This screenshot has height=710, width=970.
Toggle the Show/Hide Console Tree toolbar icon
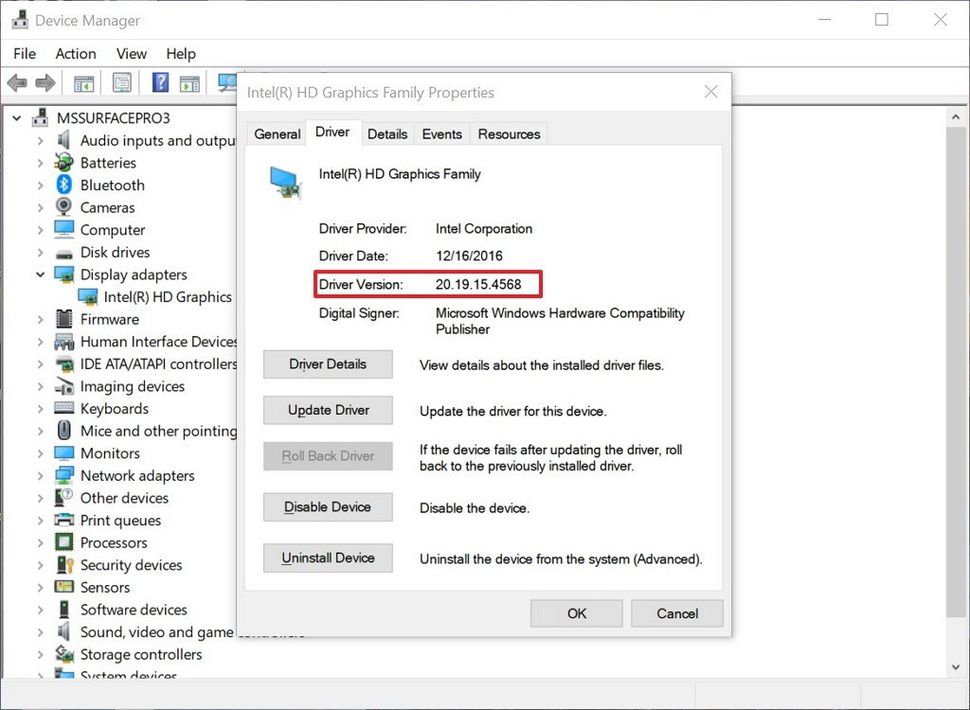[85, 82]
